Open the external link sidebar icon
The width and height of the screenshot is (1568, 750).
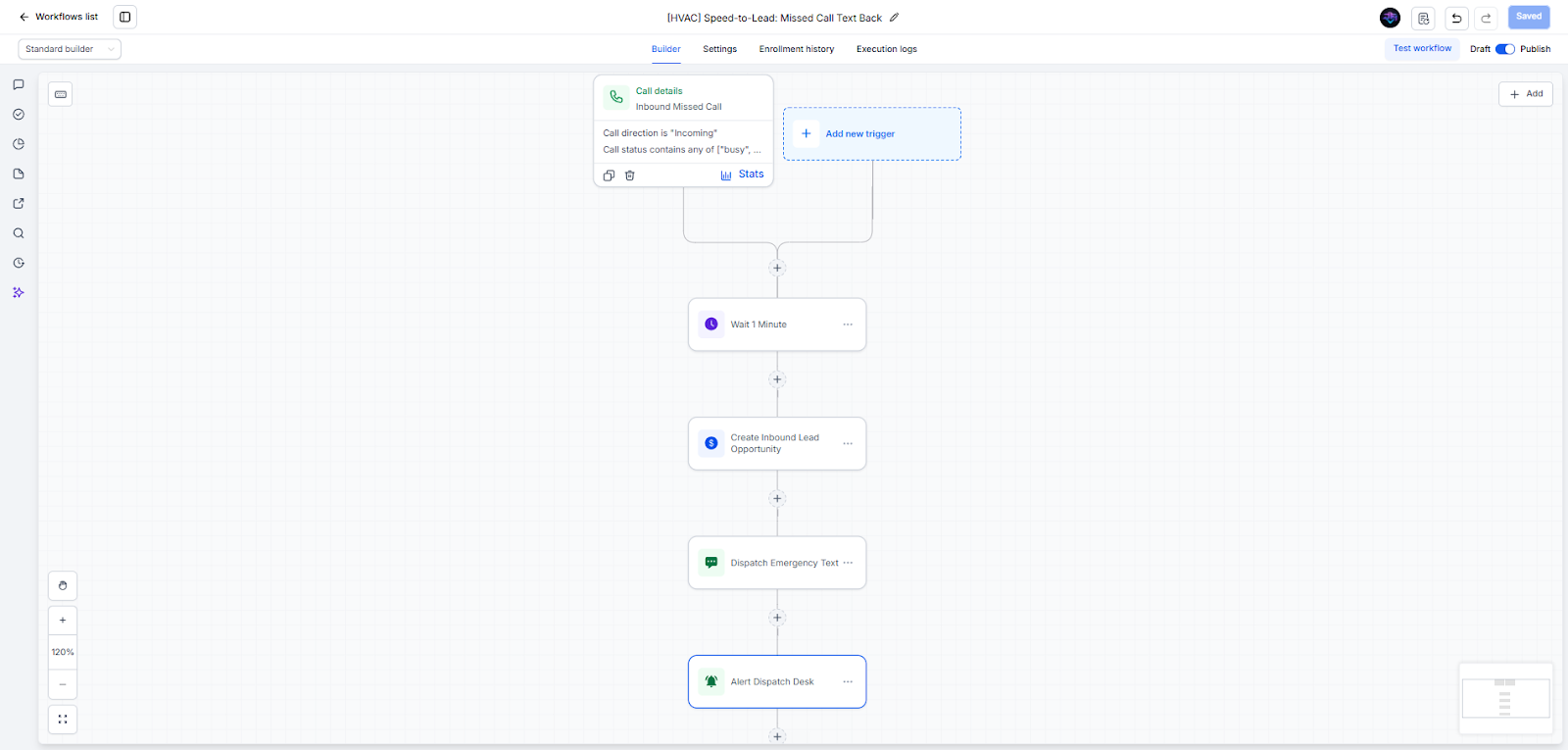click(19, 204)
